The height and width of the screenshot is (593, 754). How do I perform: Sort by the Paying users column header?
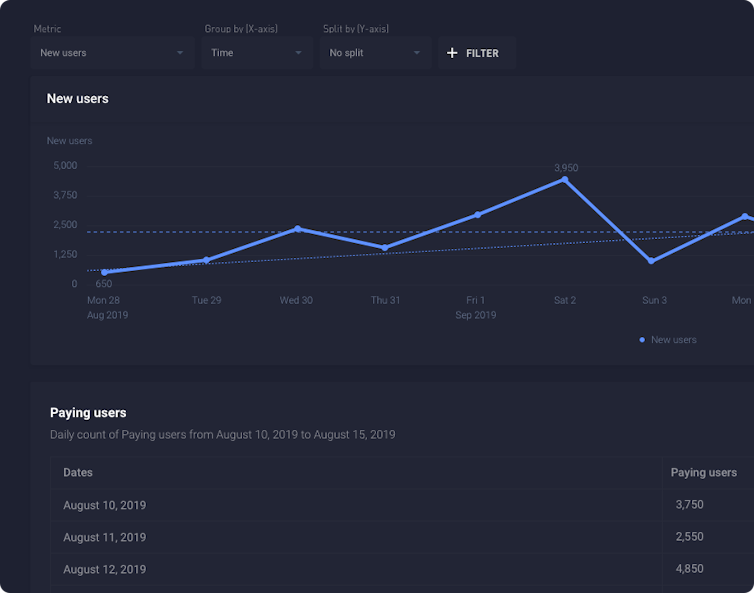703,473
